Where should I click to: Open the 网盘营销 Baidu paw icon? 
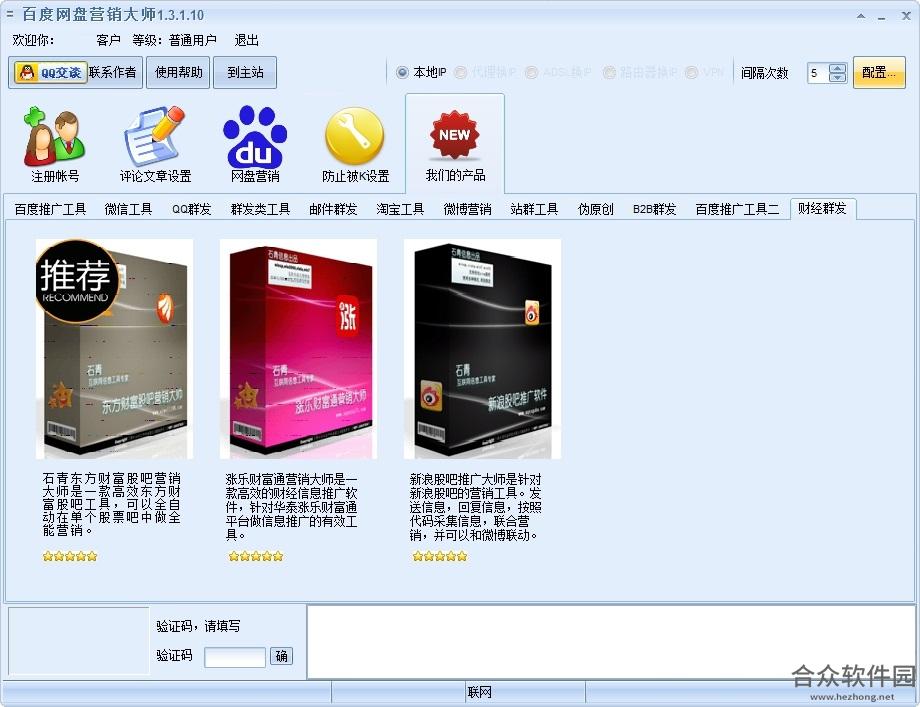[255, 144]
